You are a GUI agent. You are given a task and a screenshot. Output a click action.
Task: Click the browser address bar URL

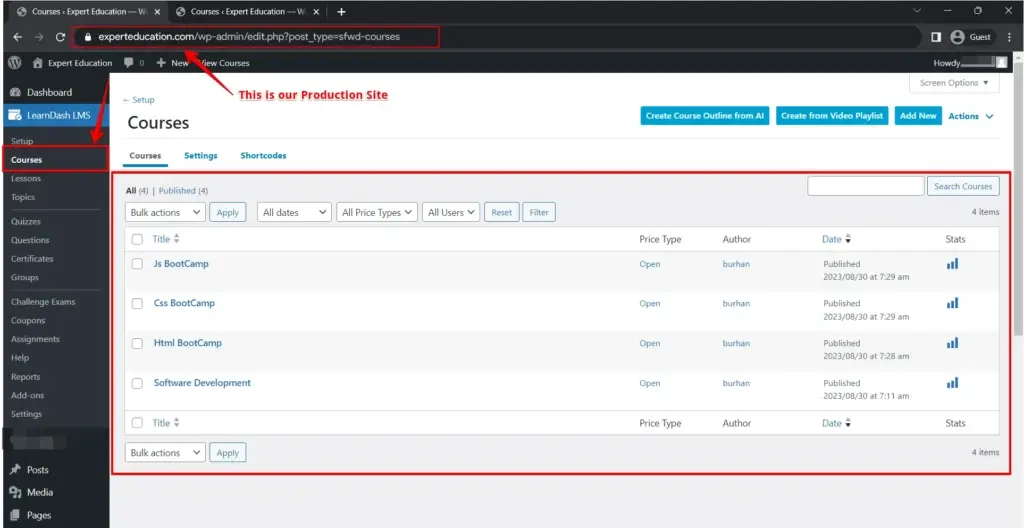click(x=249, y=37)
